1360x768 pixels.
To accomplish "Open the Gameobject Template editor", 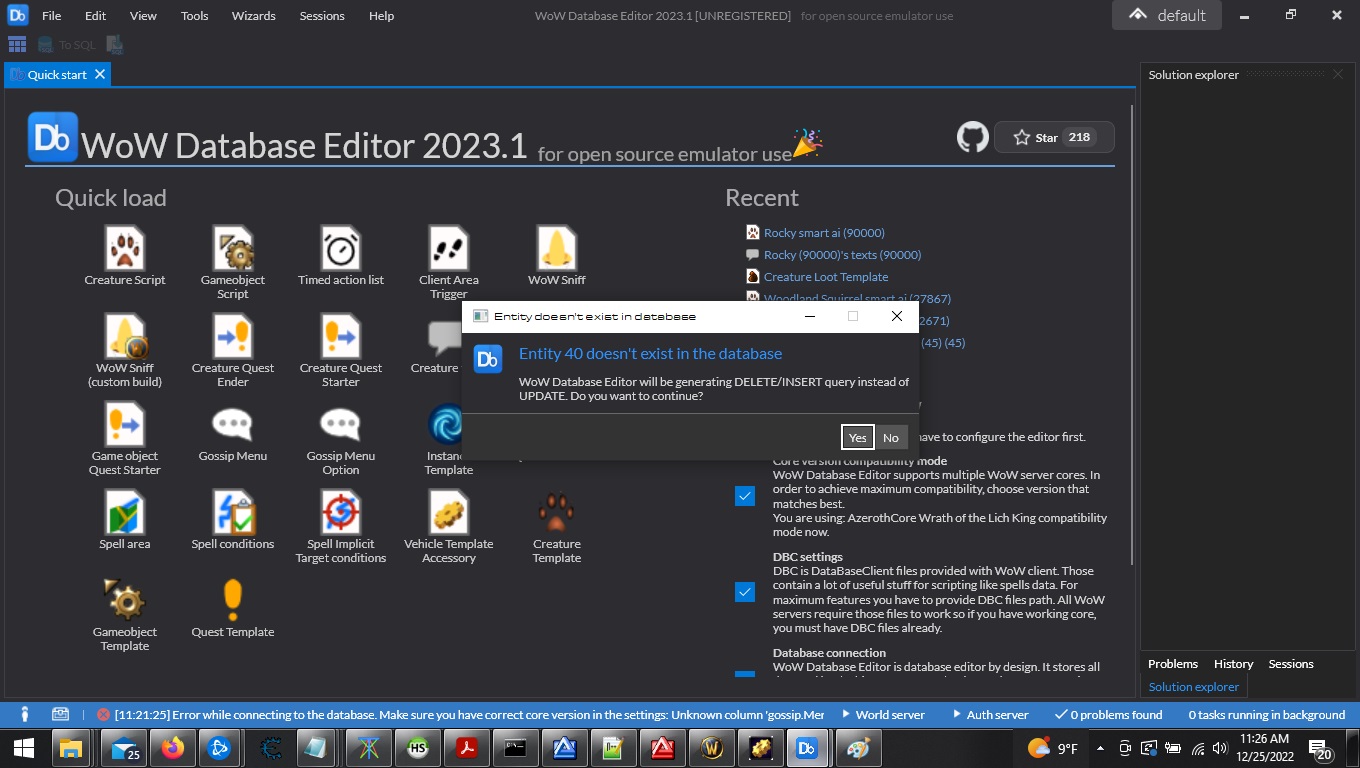I will pyautogui.click(x=125, y=615).
